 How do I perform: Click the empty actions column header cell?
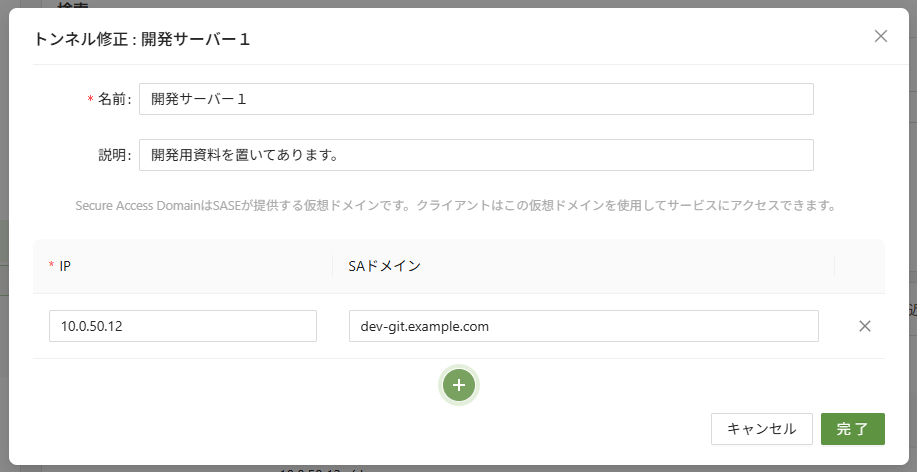[859, 266]
